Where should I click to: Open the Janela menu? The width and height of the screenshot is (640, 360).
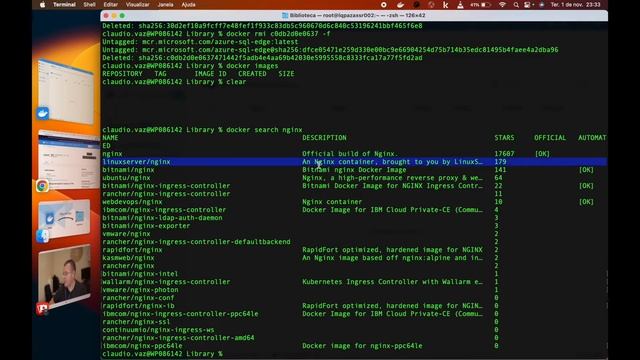[165, 5]
